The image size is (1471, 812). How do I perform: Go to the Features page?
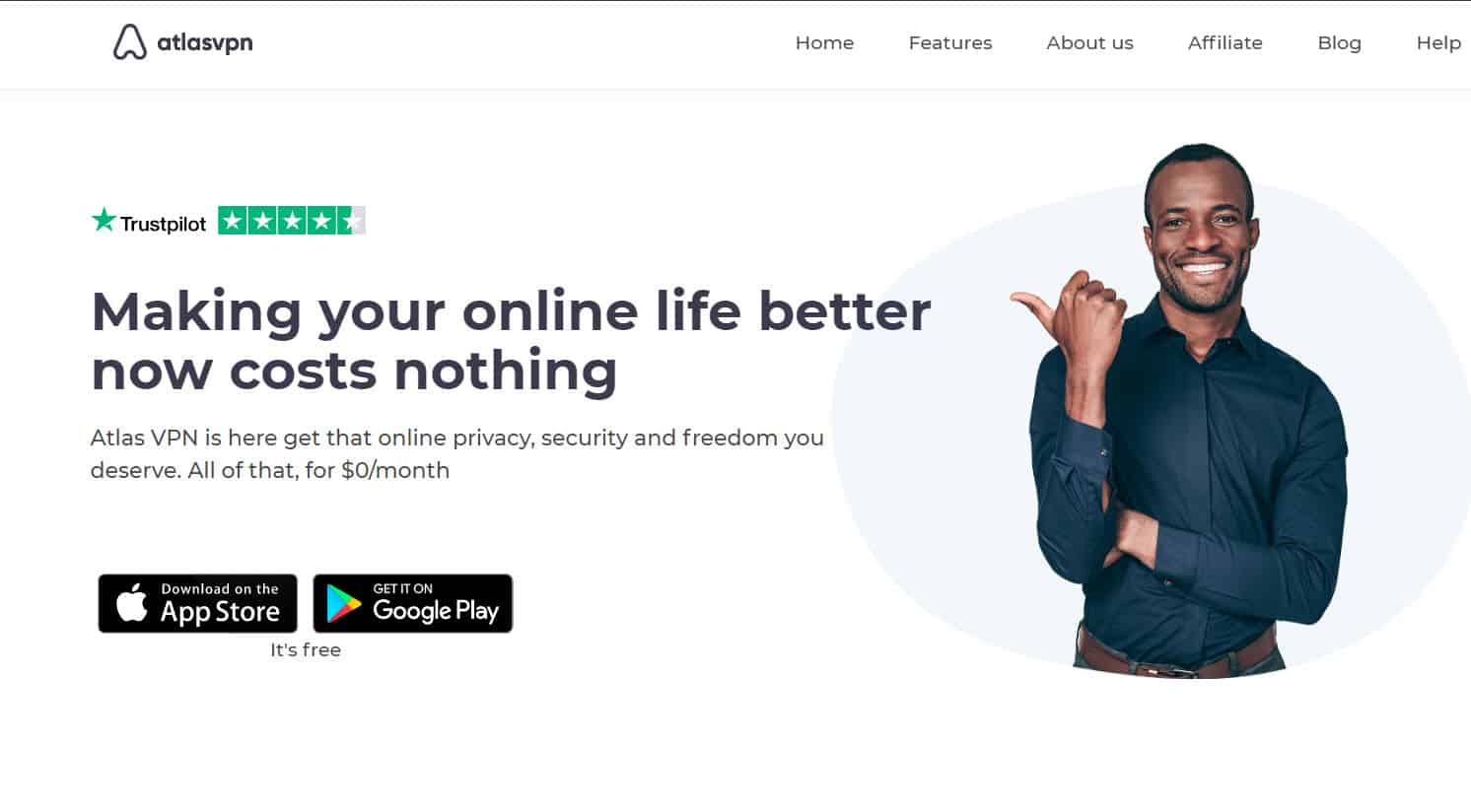[950, 42]
